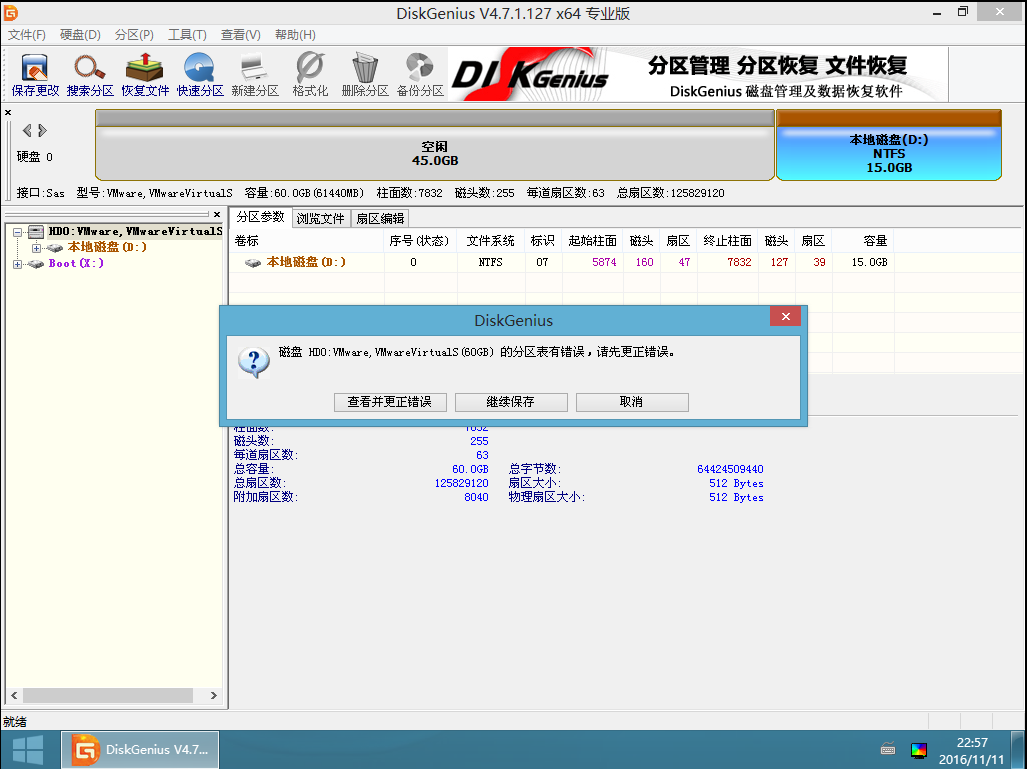Select the 本地磁盘(D:) NTFS 15.0GB block
Image resolution: width=1027 pixels, height=769 pixels.
click(889, 145)
